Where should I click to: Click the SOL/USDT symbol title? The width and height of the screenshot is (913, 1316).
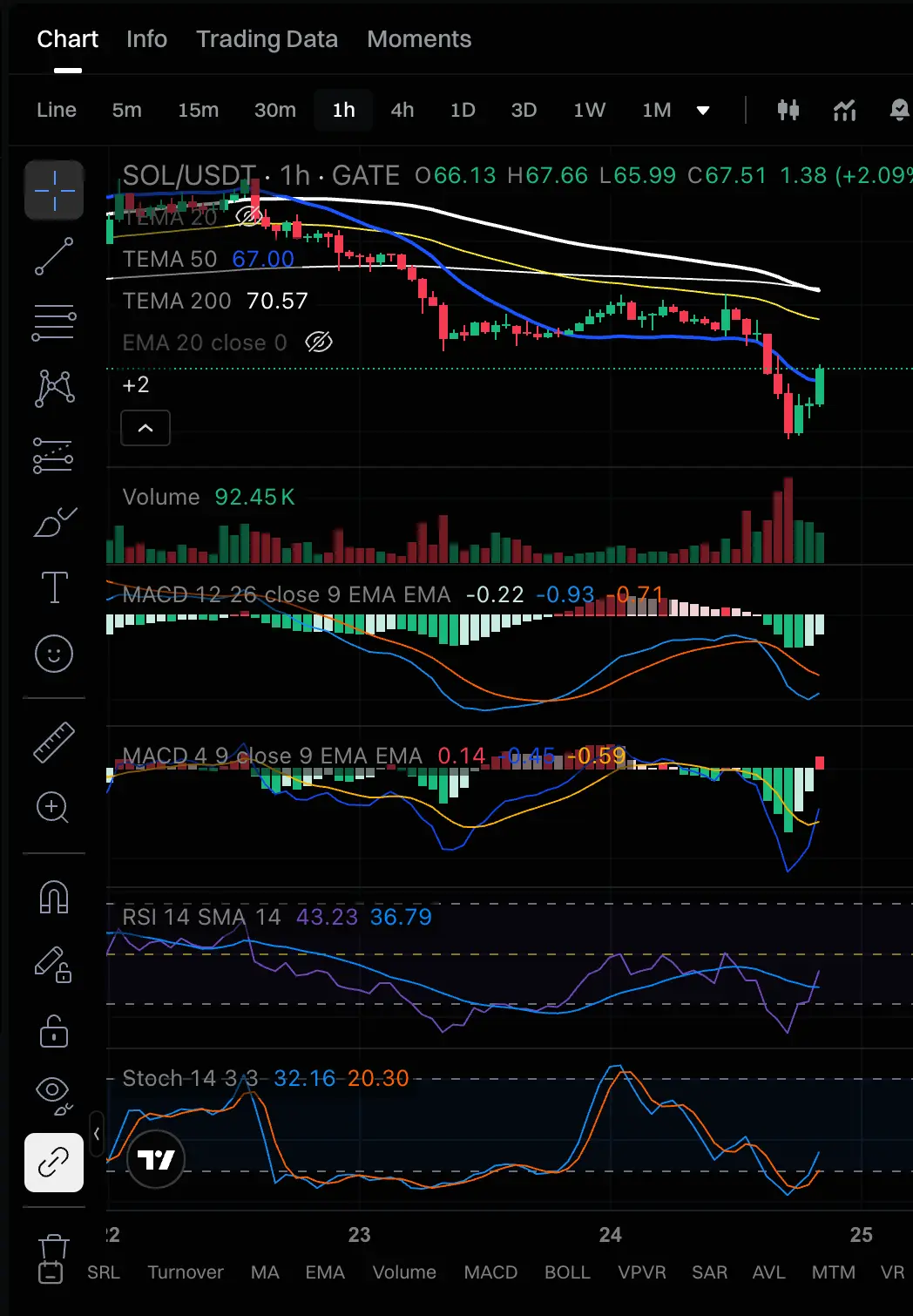click(189, 175)
